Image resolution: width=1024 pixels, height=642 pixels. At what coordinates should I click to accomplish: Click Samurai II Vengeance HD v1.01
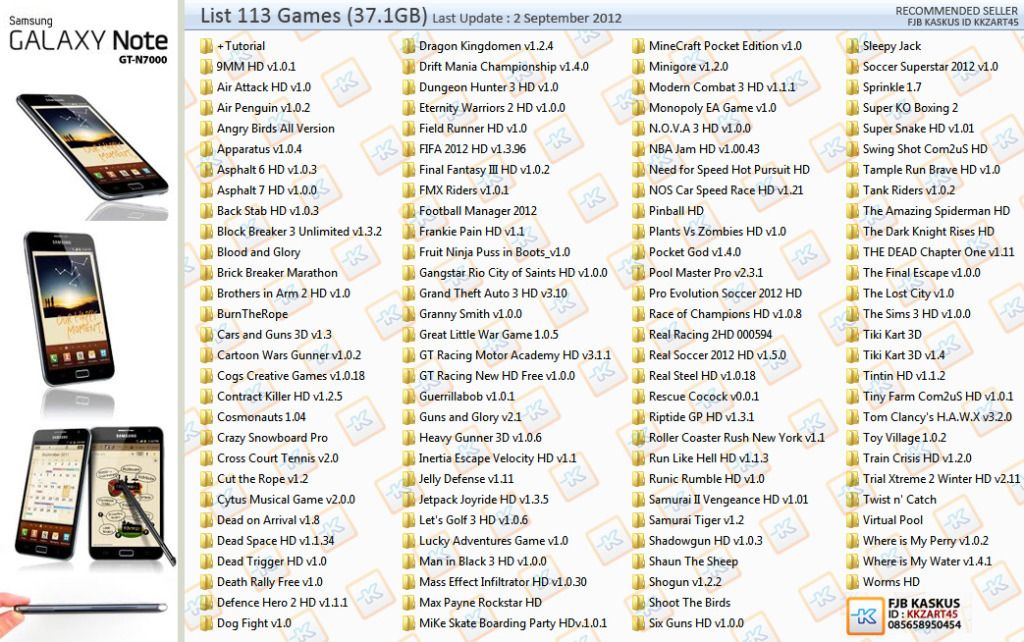(x=728, y=500)
